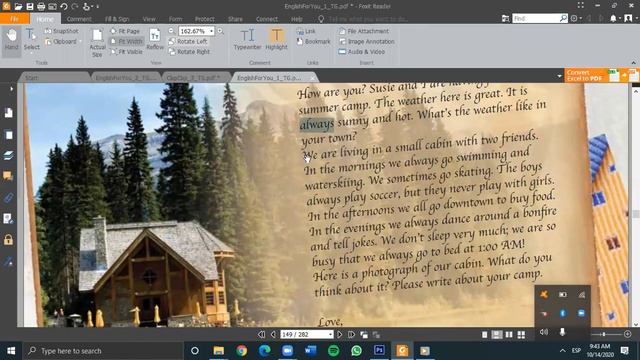Insert an Image Annotation
640x360 pixels.
367,41
